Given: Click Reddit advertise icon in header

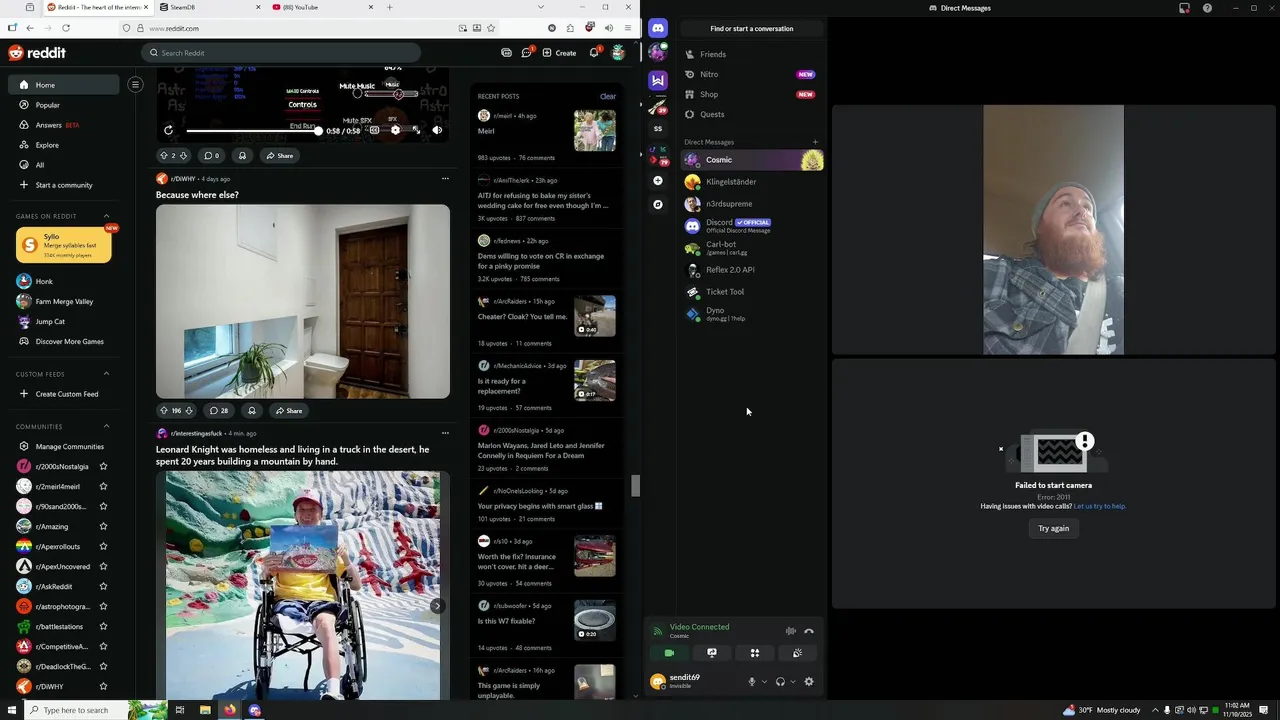Looking at the screenshot, I should click(506, 52).
